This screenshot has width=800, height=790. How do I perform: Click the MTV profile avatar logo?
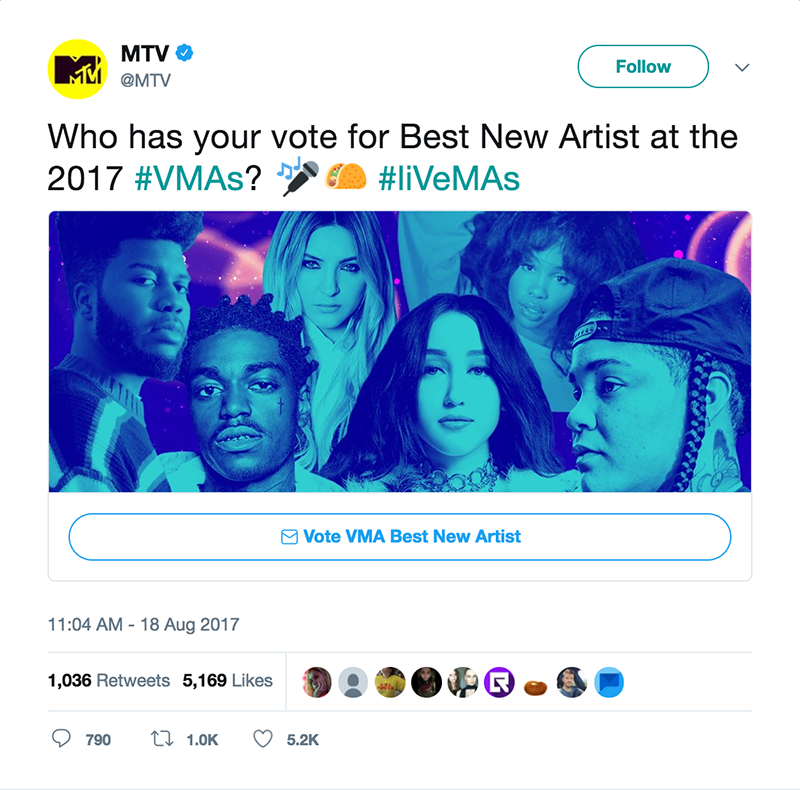[78, 69]
